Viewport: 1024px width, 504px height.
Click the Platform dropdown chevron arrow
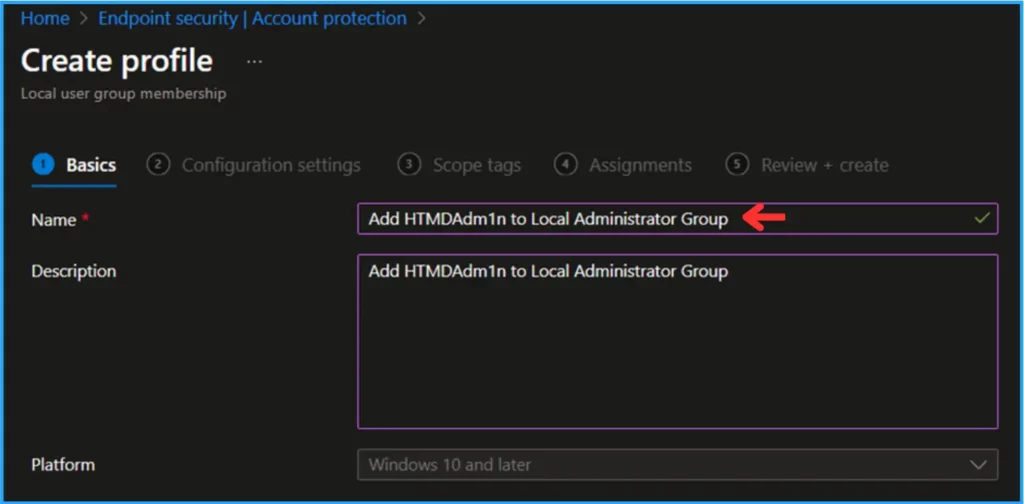pyautogui.click(x=978, y=465)
